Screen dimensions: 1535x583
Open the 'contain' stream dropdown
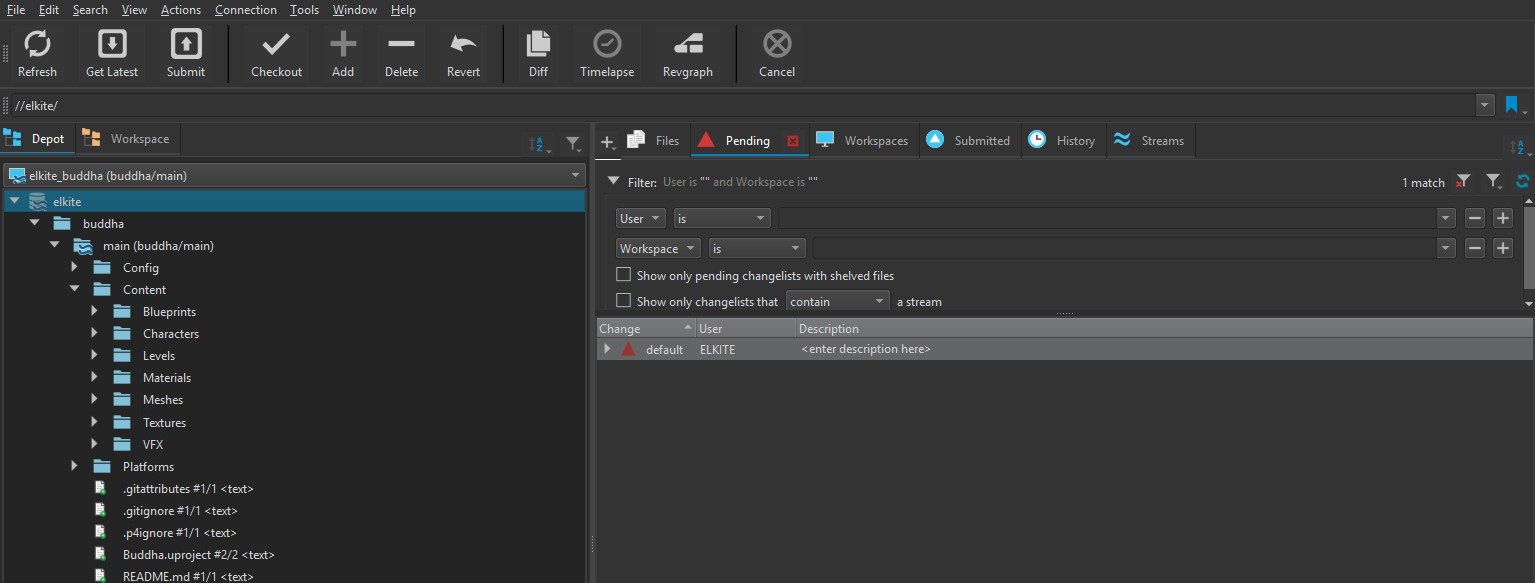(x=837, y=301)
